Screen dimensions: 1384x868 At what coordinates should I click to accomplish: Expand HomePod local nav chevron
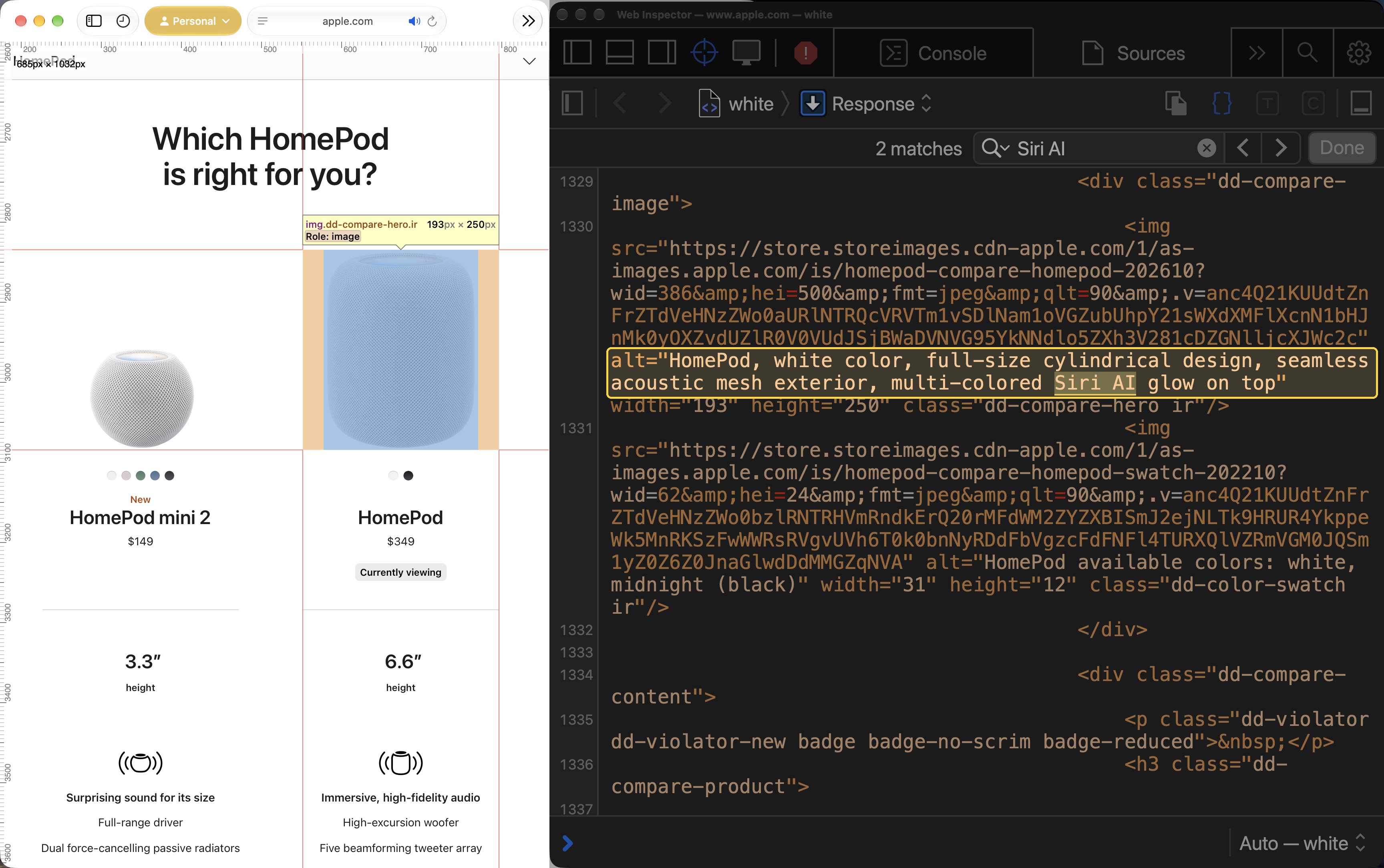pos(529,61)
